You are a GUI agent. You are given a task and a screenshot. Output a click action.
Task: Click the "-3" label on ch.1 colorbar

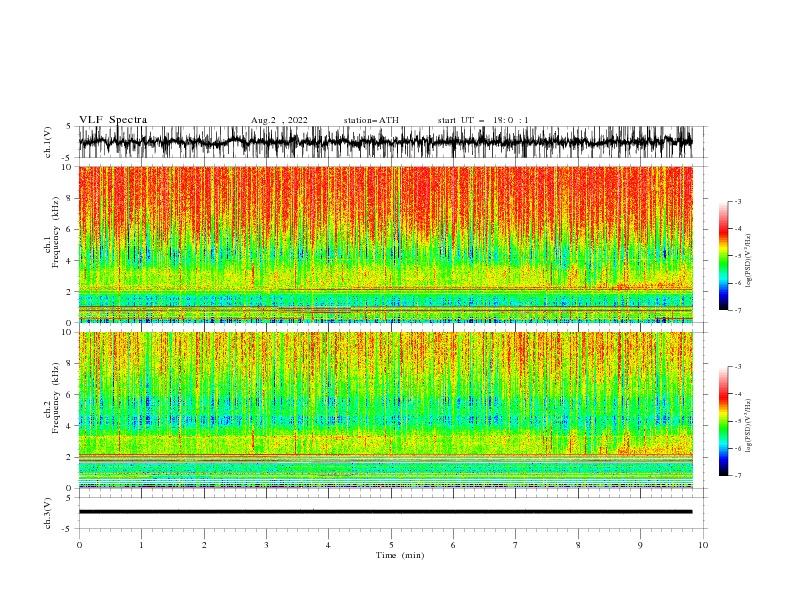(x=737, y=201)
